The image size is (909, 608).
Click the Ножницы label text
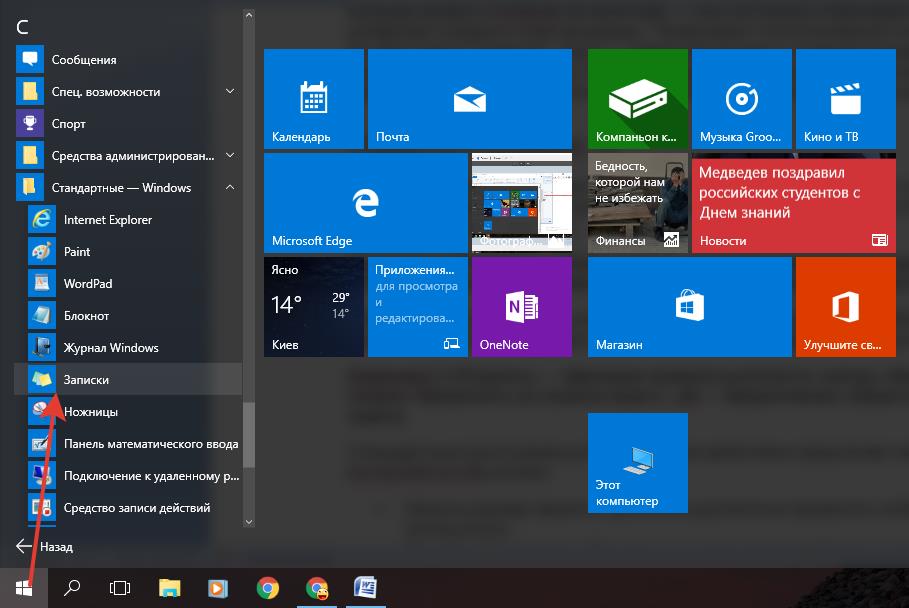[x=90, y=412]
